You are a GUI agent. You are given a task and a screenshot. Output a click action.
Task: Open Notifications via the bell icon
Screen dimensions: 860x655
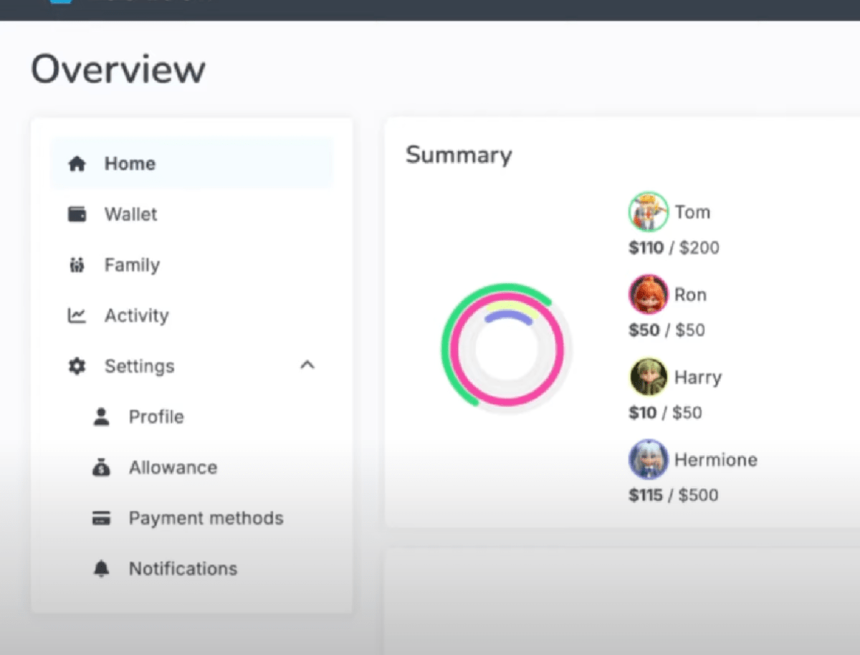pyautogui.click(x=101, y=569)
